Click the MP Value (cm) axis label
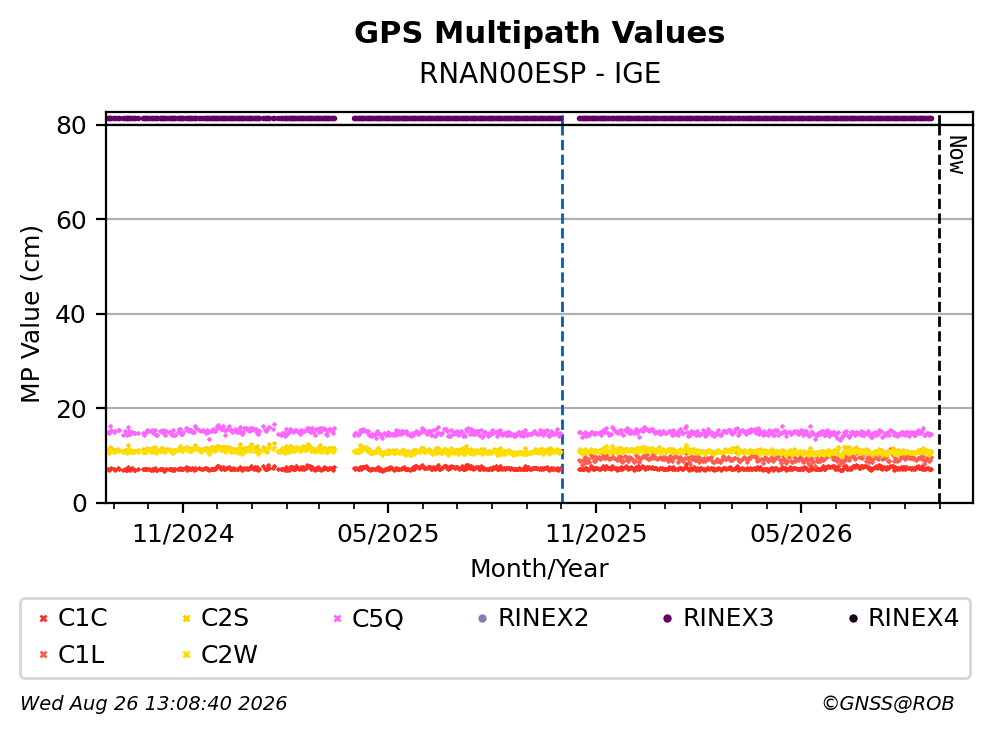This screenshot has height=734, width=993. (x=30, y=314)
